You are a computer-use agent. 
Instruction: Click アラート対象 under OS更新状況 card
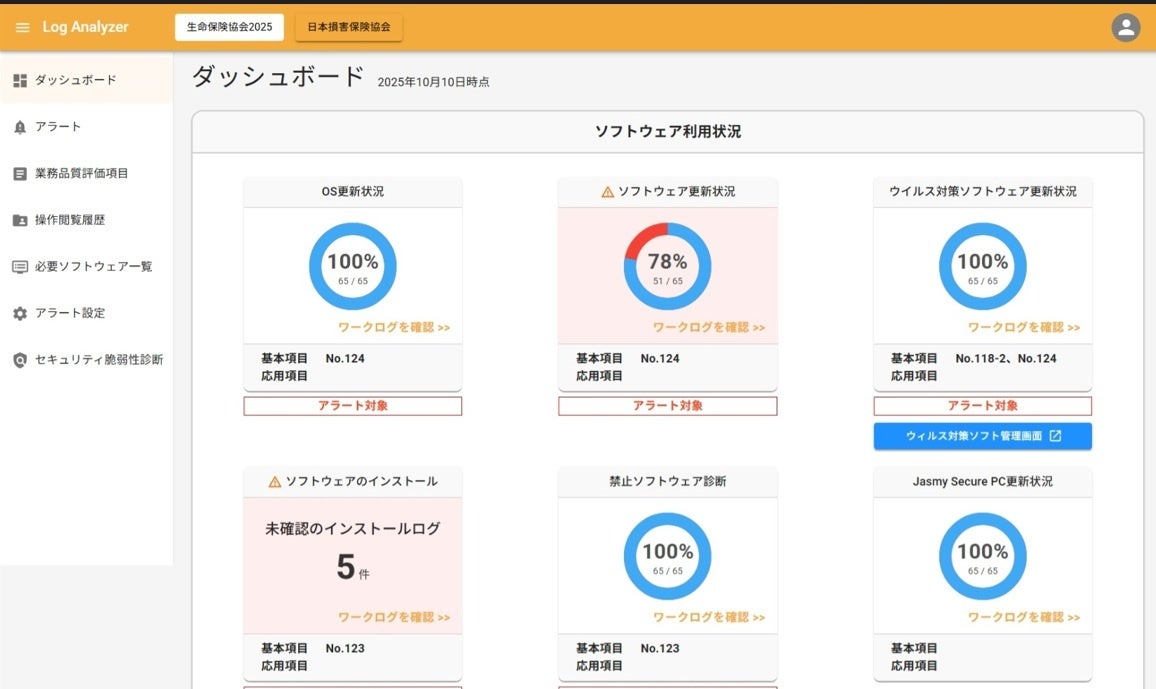click(352, 405)
